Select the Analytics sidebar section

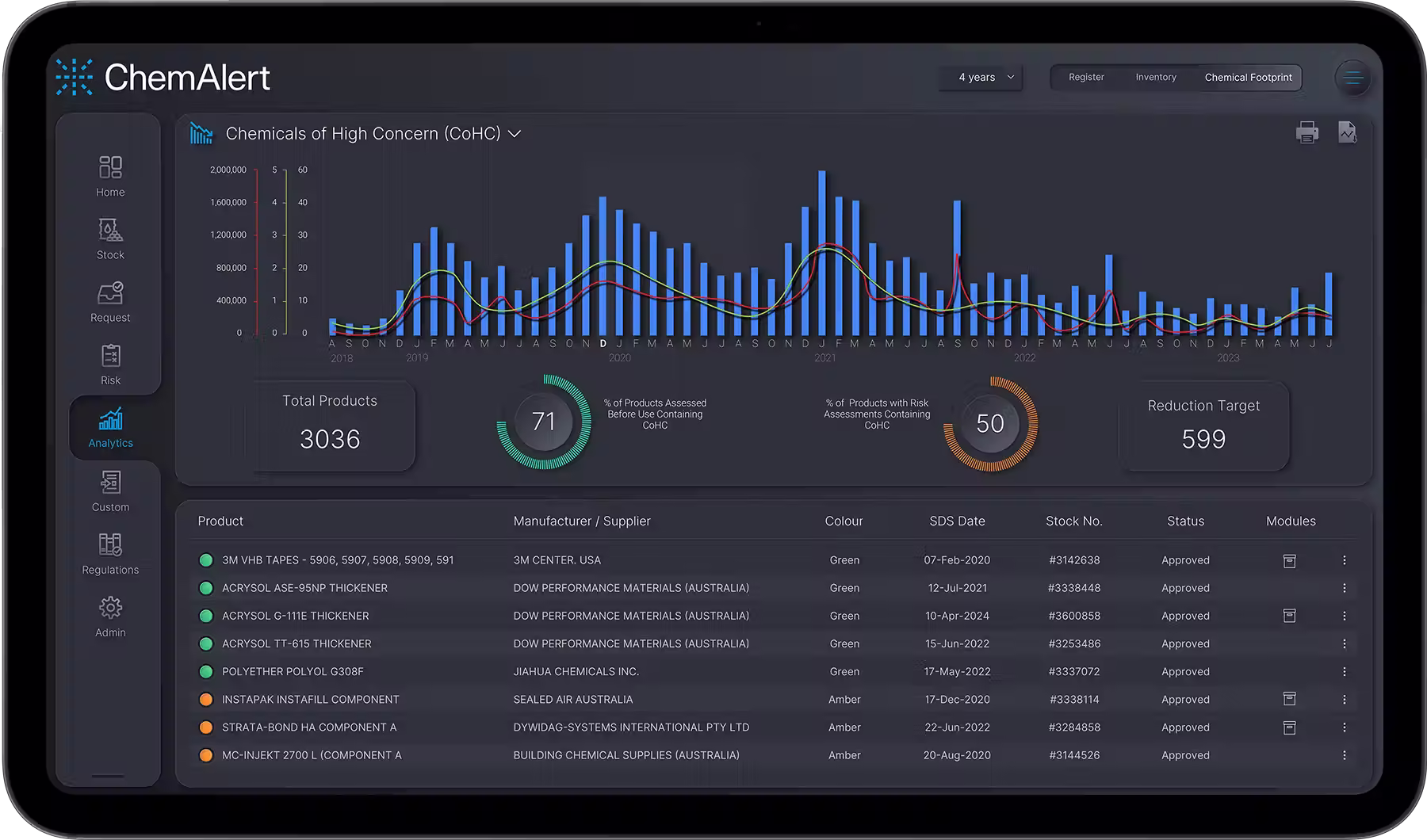110,428
